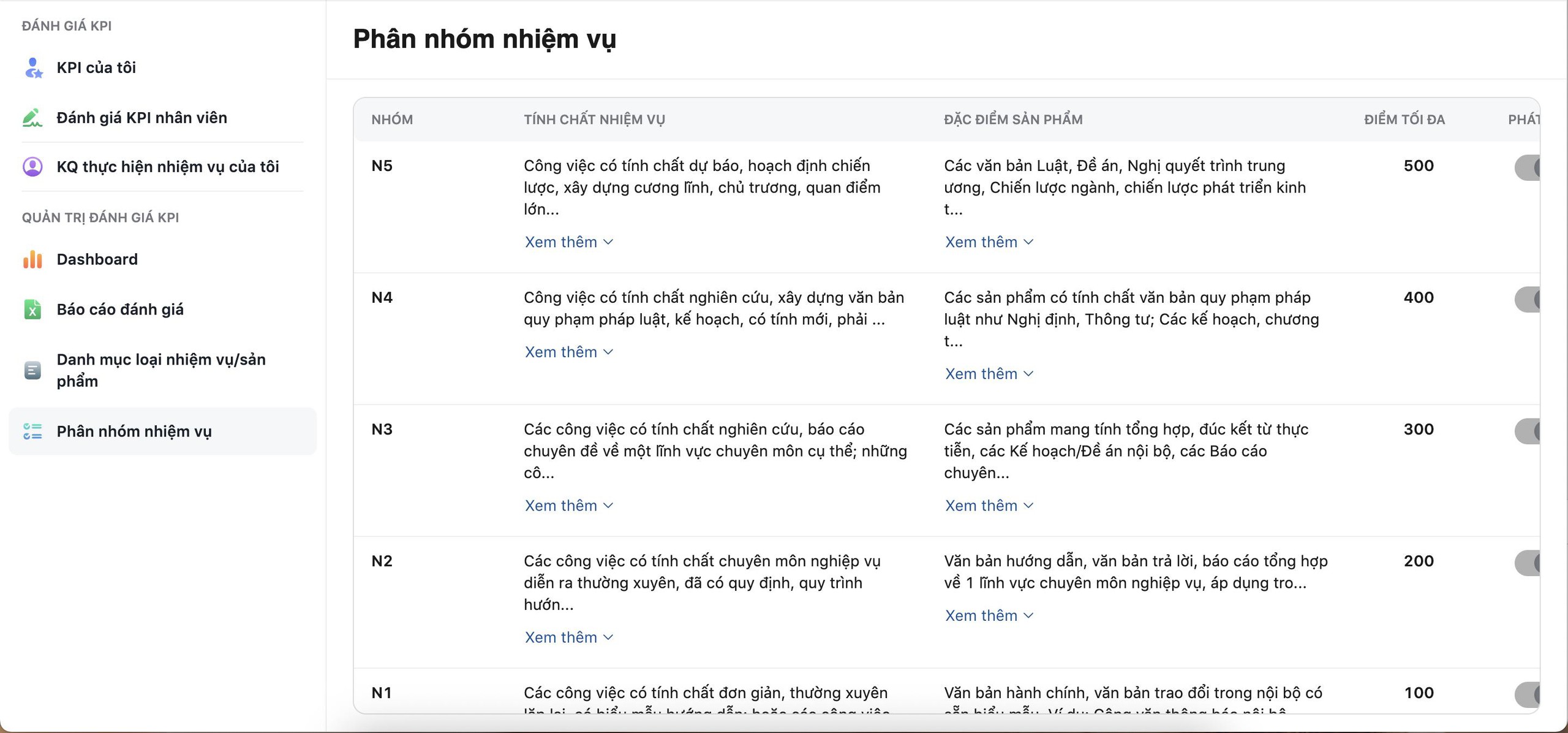Open the Đánh giá KPI nhân viên icon
This screenshot has height=733, width=1568.
33,118
